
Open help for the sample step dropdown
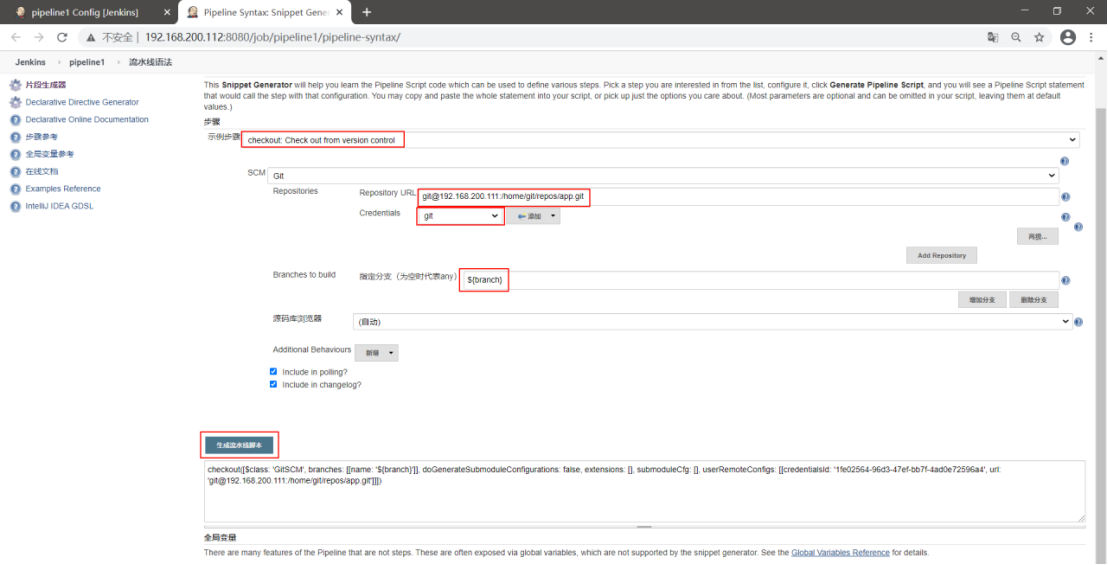tap(1065, 161)
